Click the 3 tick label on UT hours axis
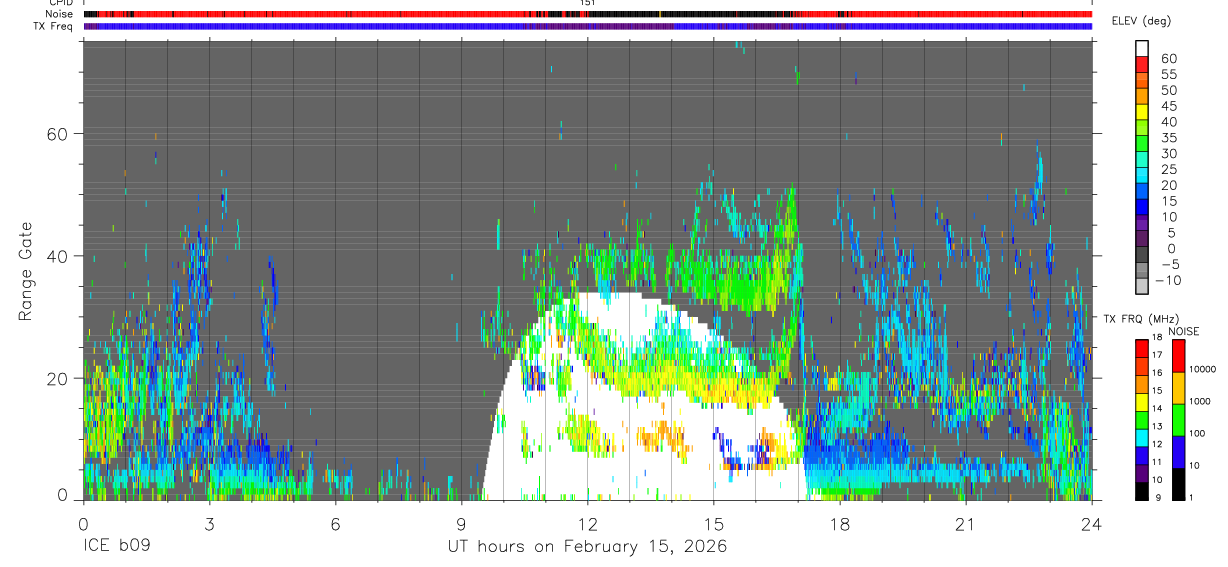 point(209,524)
